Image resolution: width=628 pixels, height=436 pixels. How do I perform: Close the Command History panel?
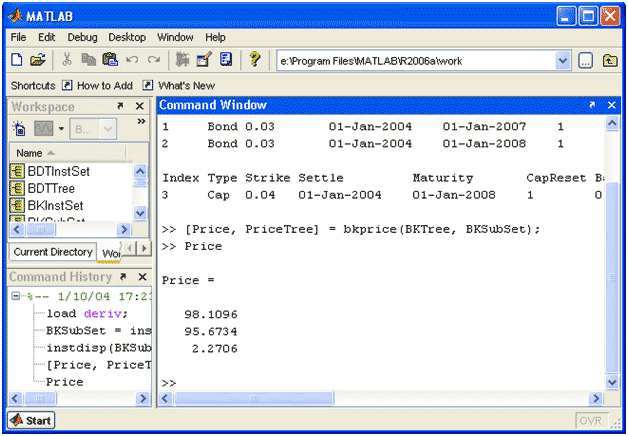click(x=142, y=277)
